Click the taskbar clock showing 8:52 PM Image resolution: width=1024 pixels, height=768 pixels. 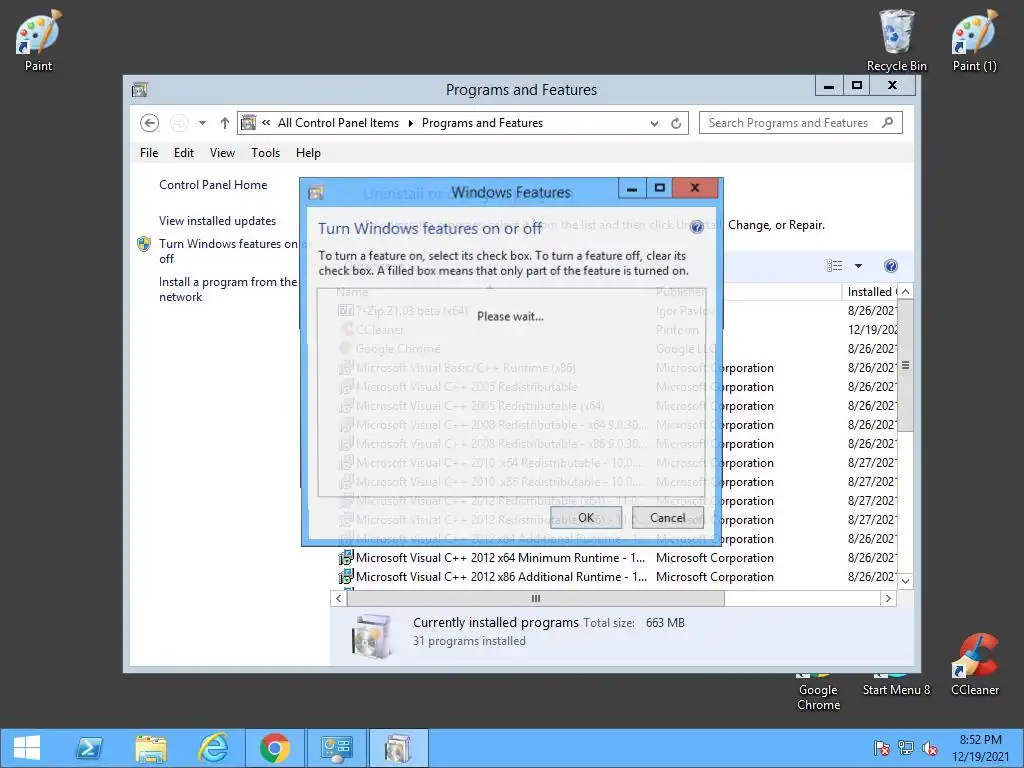[x=980, y=748]
